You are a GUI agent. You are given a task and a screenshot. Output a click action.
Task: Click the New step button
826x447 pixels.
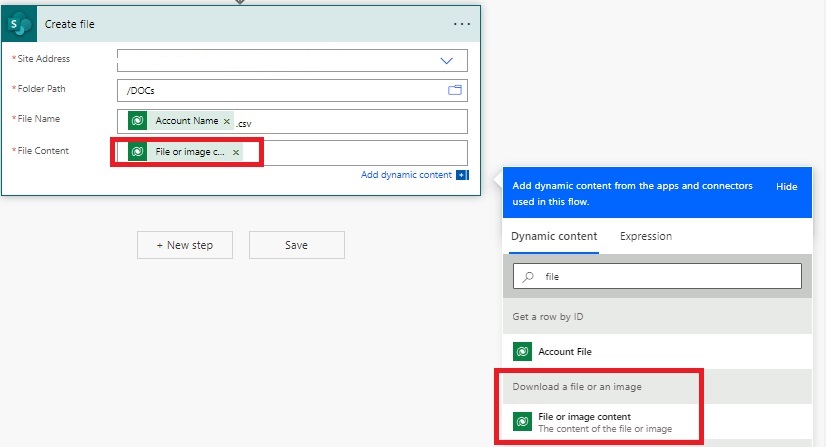185,245
